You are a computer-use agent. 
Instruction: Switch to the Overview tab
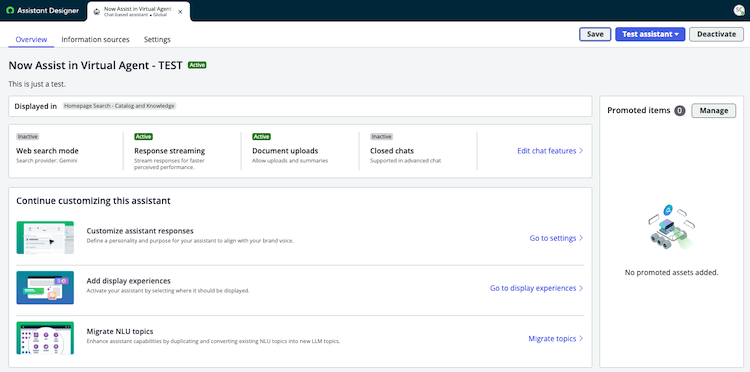click(32, 40)
